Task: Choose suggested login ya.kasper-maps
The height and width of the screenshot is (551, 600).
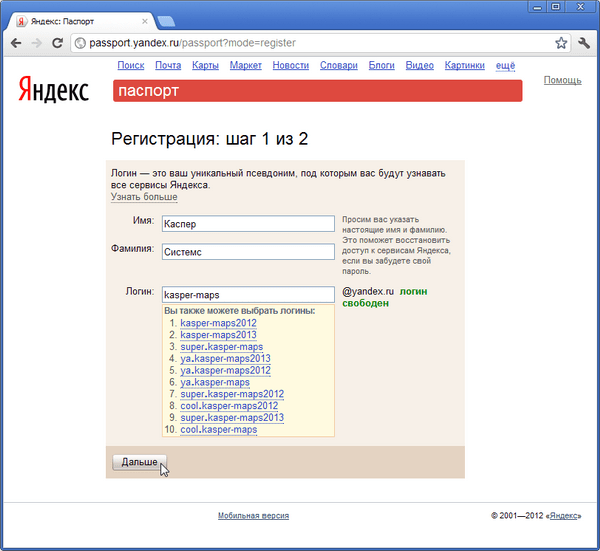Action: click(215, 382)
